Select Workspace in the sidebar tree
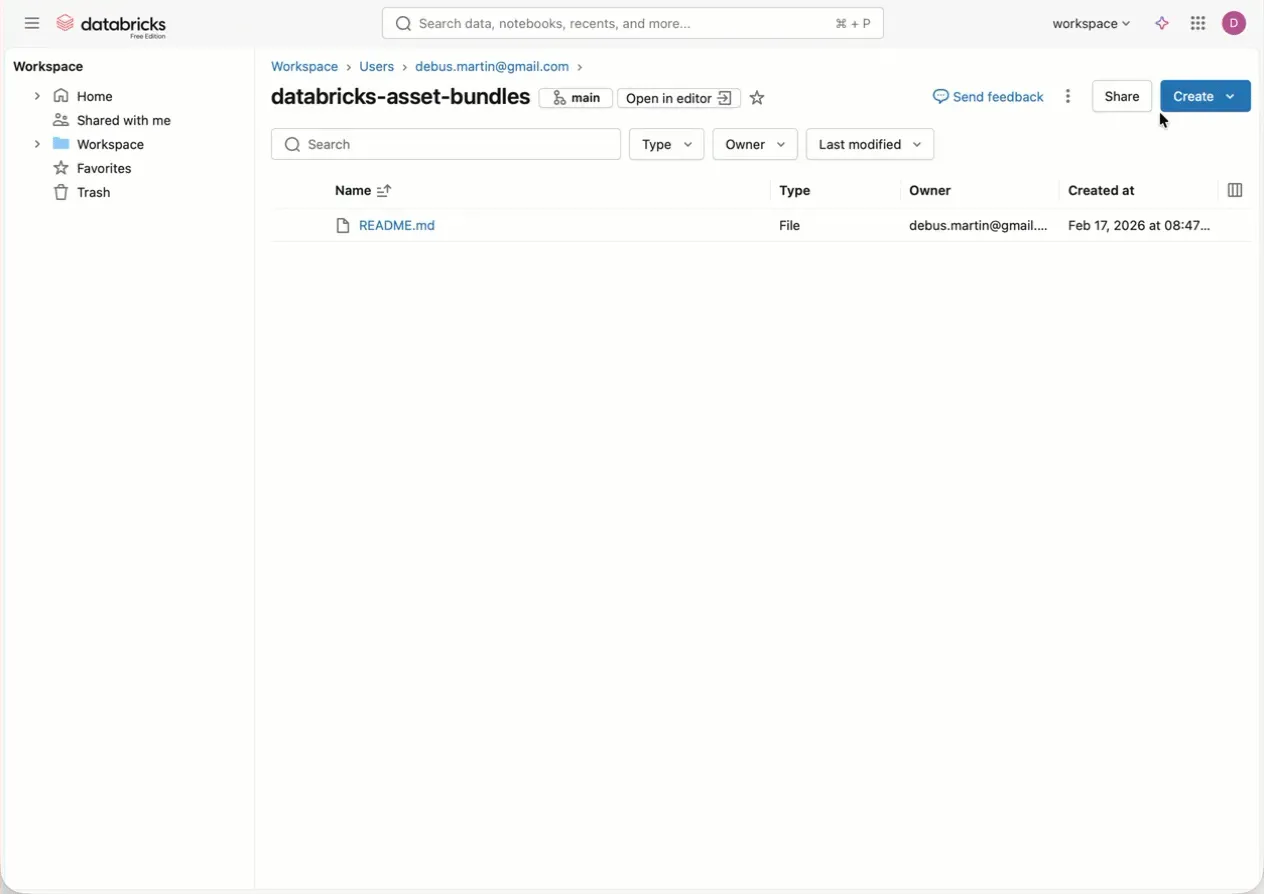This screenshot has height=894, width=1264. [x=110, y=144]
